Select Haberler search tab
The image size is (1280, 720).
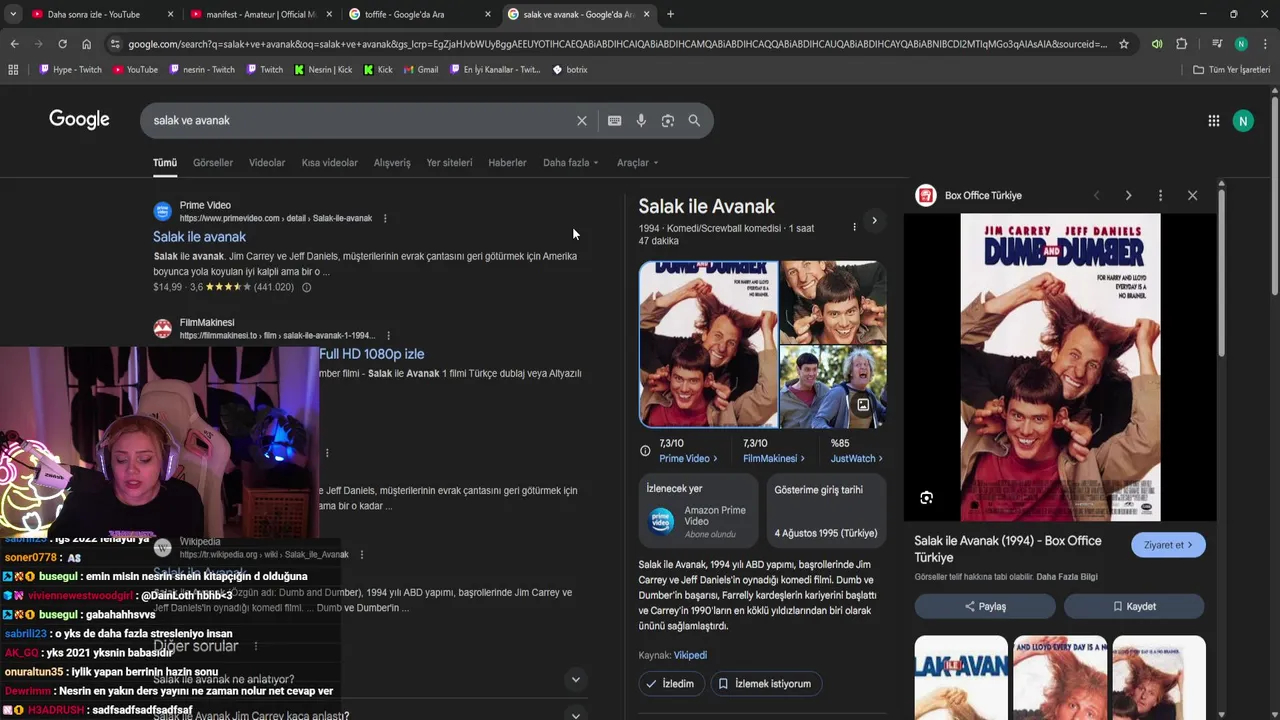click(x=507, y=163)
